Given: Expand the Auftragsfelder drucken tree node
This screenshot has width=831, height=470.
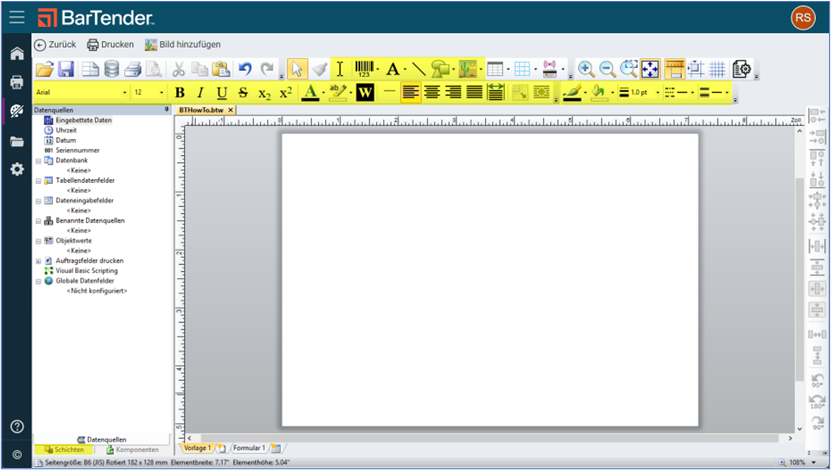Looking at the screenshot, I should pyautogui.click(x=38, y=260).
